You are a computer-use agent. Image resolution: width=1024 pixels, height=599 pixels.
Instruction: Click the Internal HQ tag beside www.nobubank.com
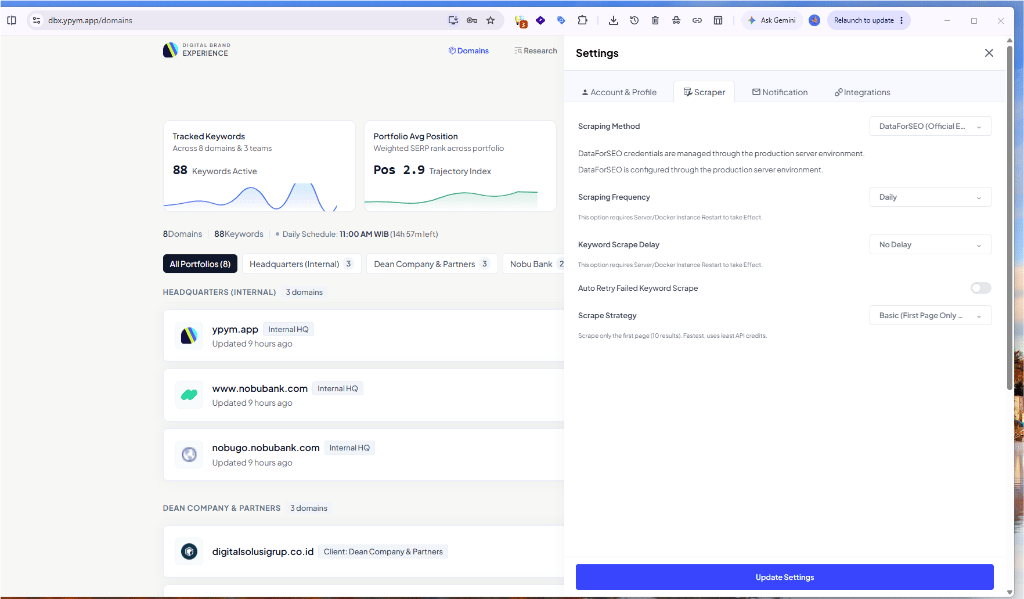[x=338, y=388]
